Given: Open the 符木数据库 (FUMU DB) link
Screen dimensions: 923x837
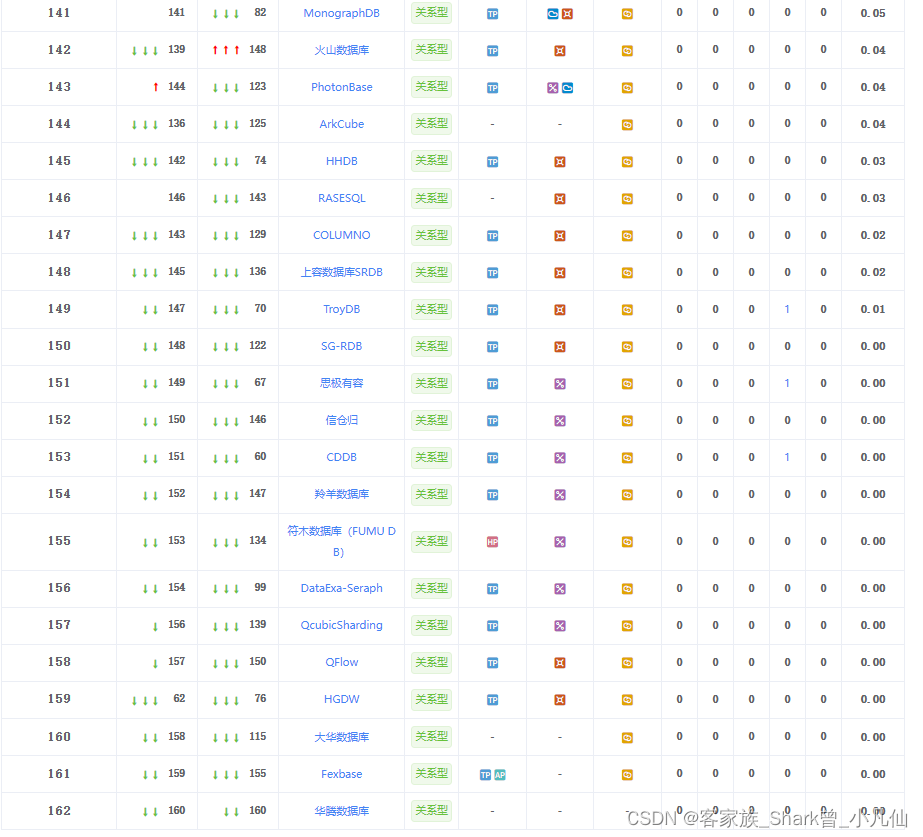Looking at the screenshot, I should coord(341,542).
